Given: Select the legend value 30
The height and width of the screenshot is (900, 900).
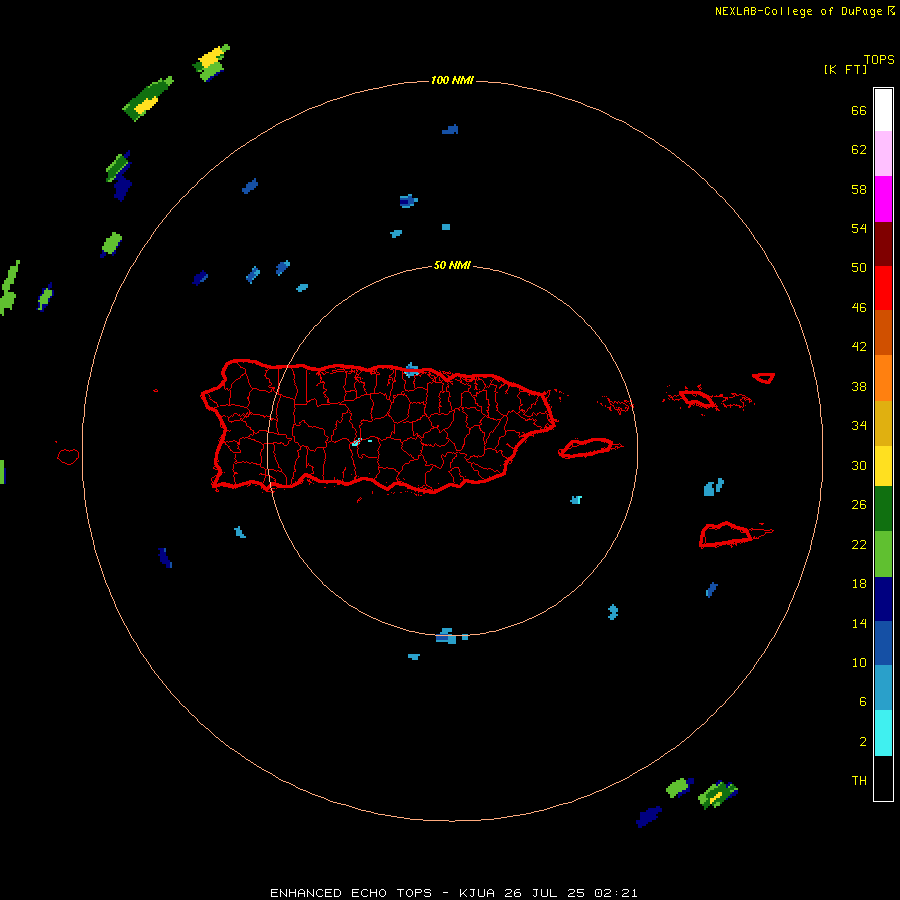Looking at the screenshot, I should pyautogui.click(x=859, y=465).
